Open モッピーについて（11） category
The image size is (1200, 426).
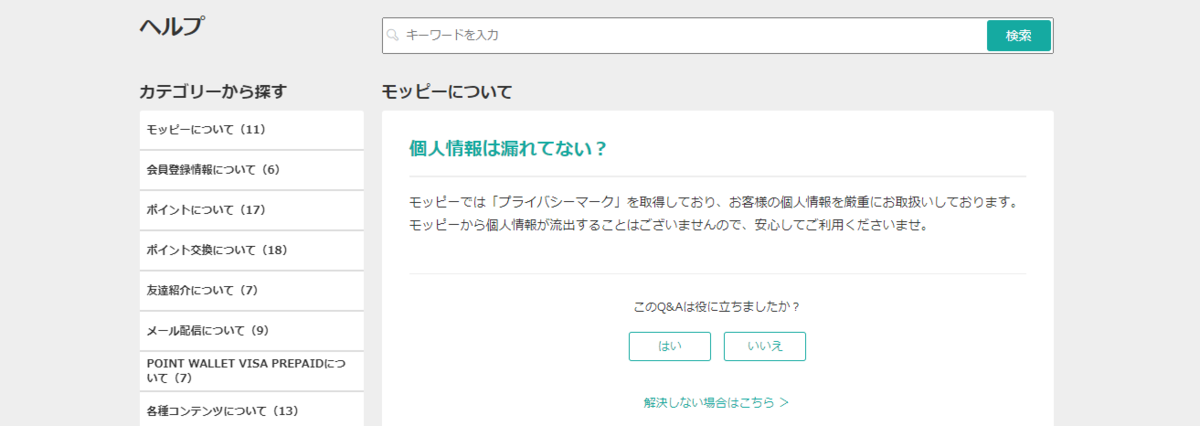(x=252, y=130)
